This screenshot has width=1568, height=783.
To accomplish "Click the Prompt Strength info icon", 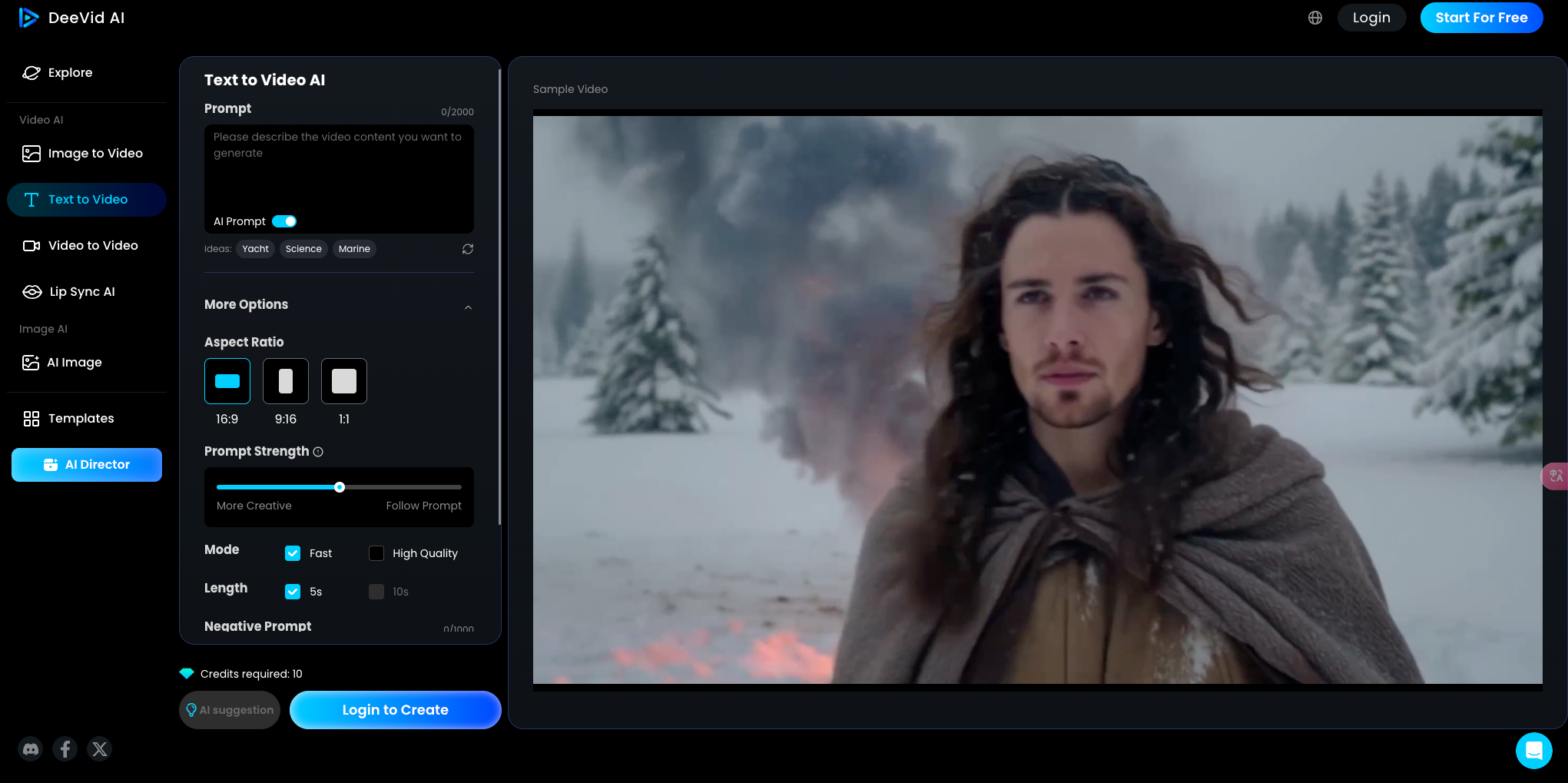I will point(318,452).
